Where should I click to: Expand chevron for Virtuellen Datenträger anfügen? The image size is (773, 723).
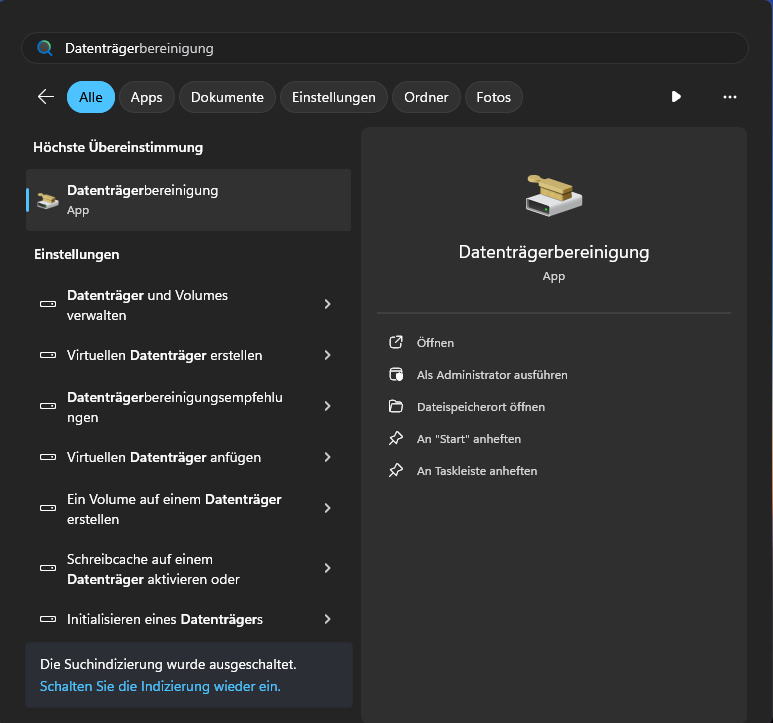point(327,457)
